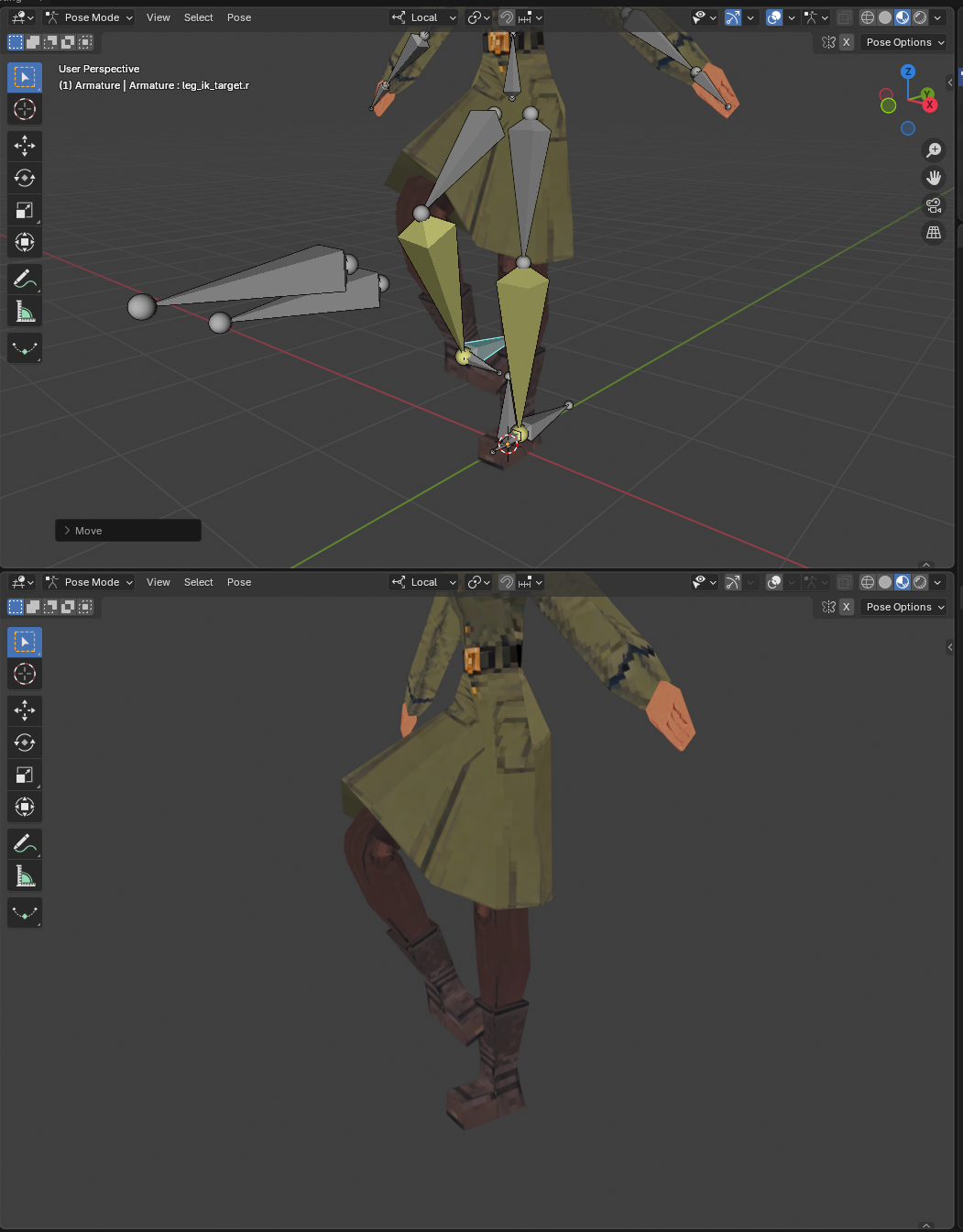963x1232 pixels.
Task: Open Local orientation dropdown in bottom viewport
Action: (x=424, y=582)
